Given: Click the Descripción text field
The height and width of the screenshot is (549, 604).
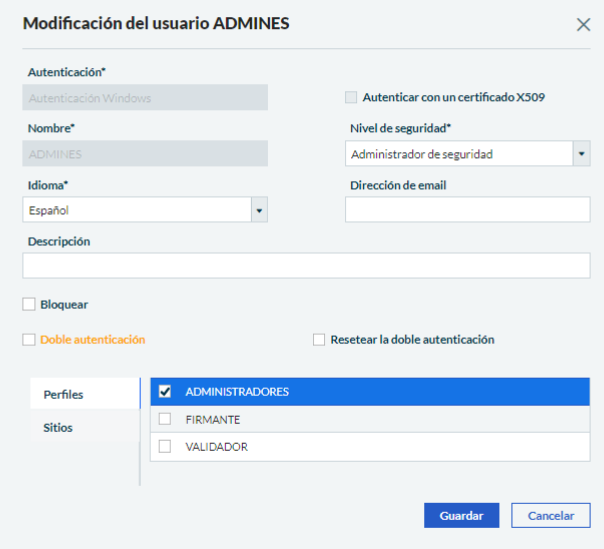Looking at the screenshot, I should tap(306, 265).
